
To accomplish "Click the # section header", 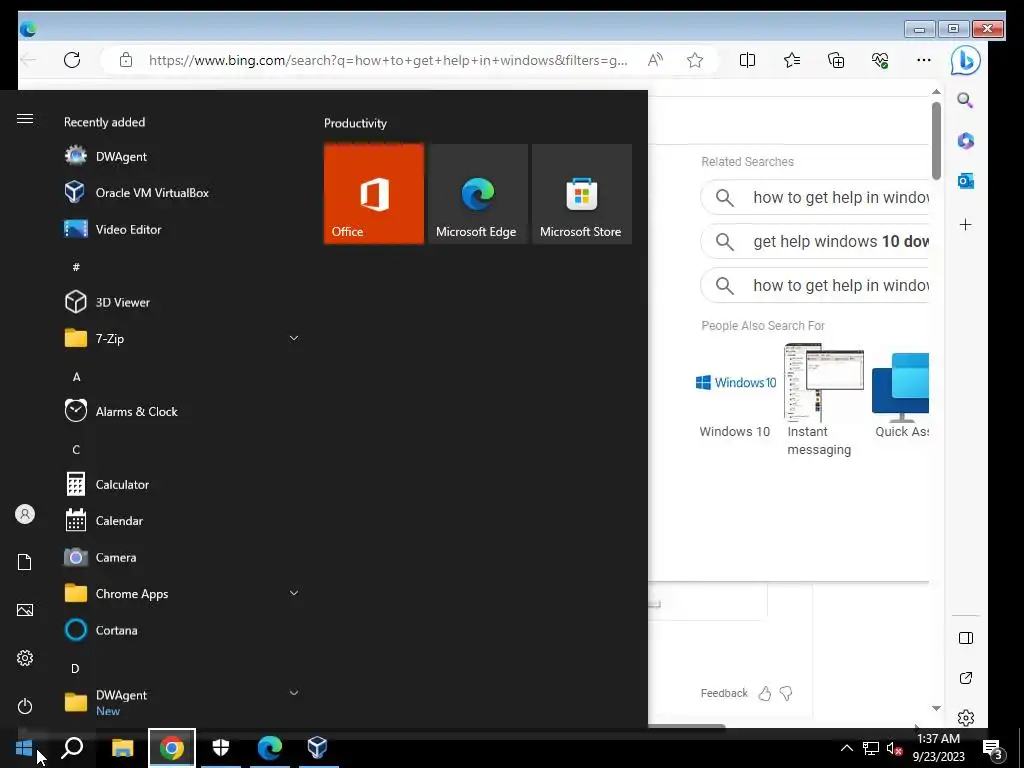I will tap(76, 267).
